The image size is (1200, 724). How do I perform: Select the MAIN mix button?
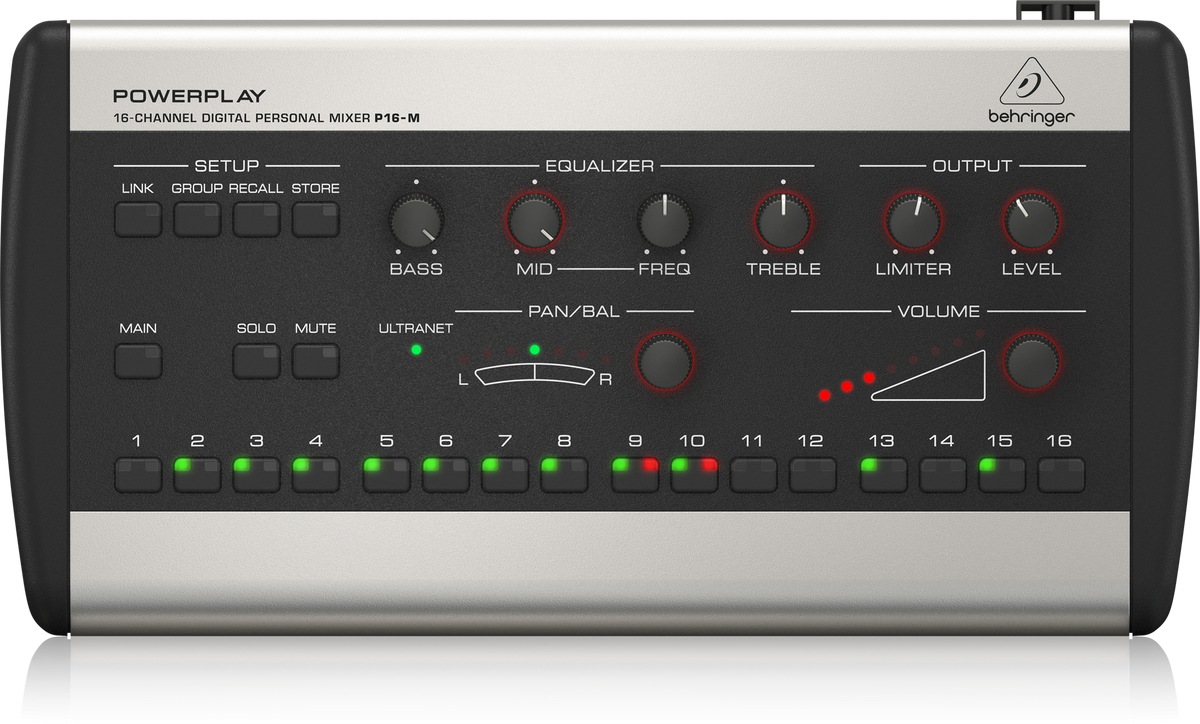pyautogui.click(x=138, y=360)
